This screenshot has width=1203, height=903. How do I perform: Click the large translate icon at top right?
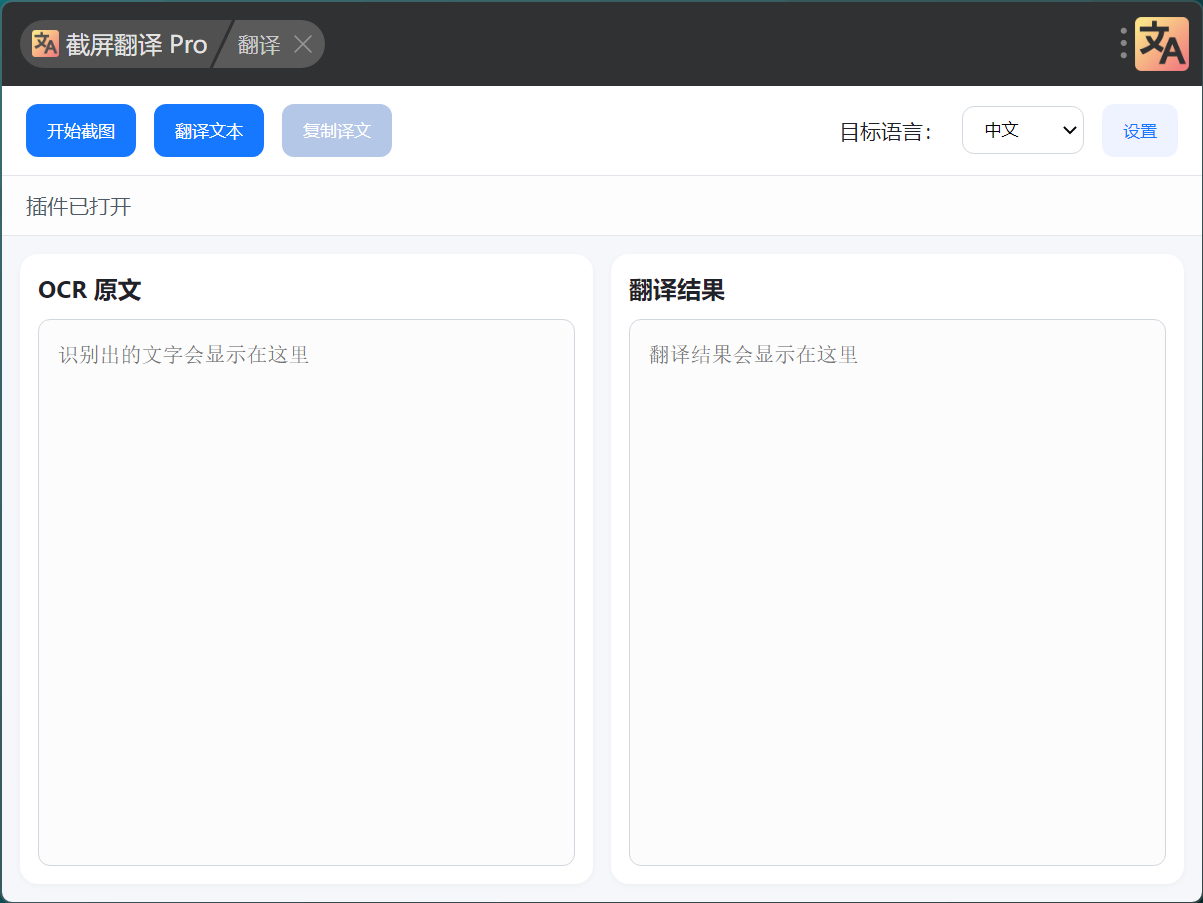tap(1161, 44)
